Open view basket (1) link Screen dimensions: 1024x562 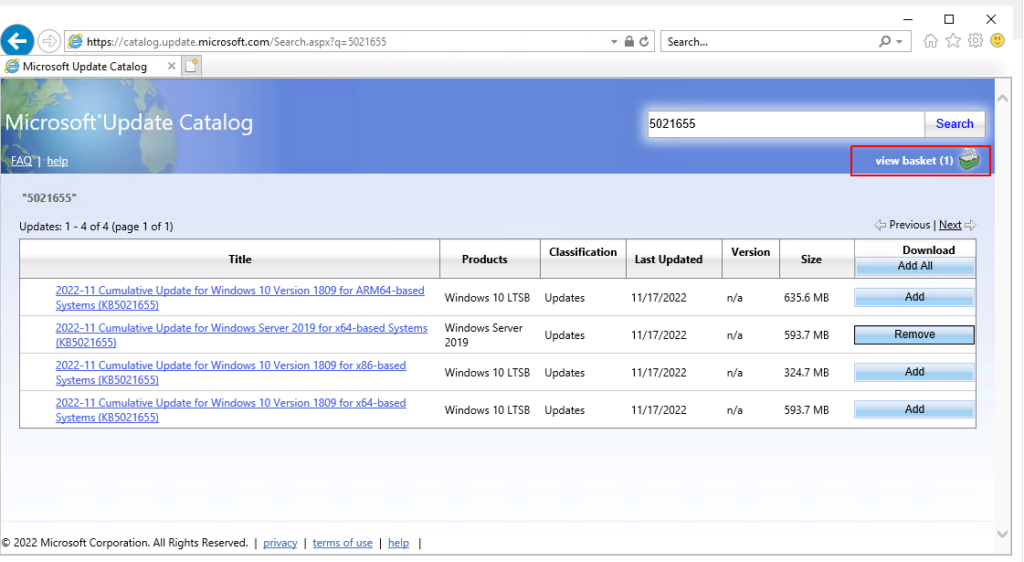point(914,161)
